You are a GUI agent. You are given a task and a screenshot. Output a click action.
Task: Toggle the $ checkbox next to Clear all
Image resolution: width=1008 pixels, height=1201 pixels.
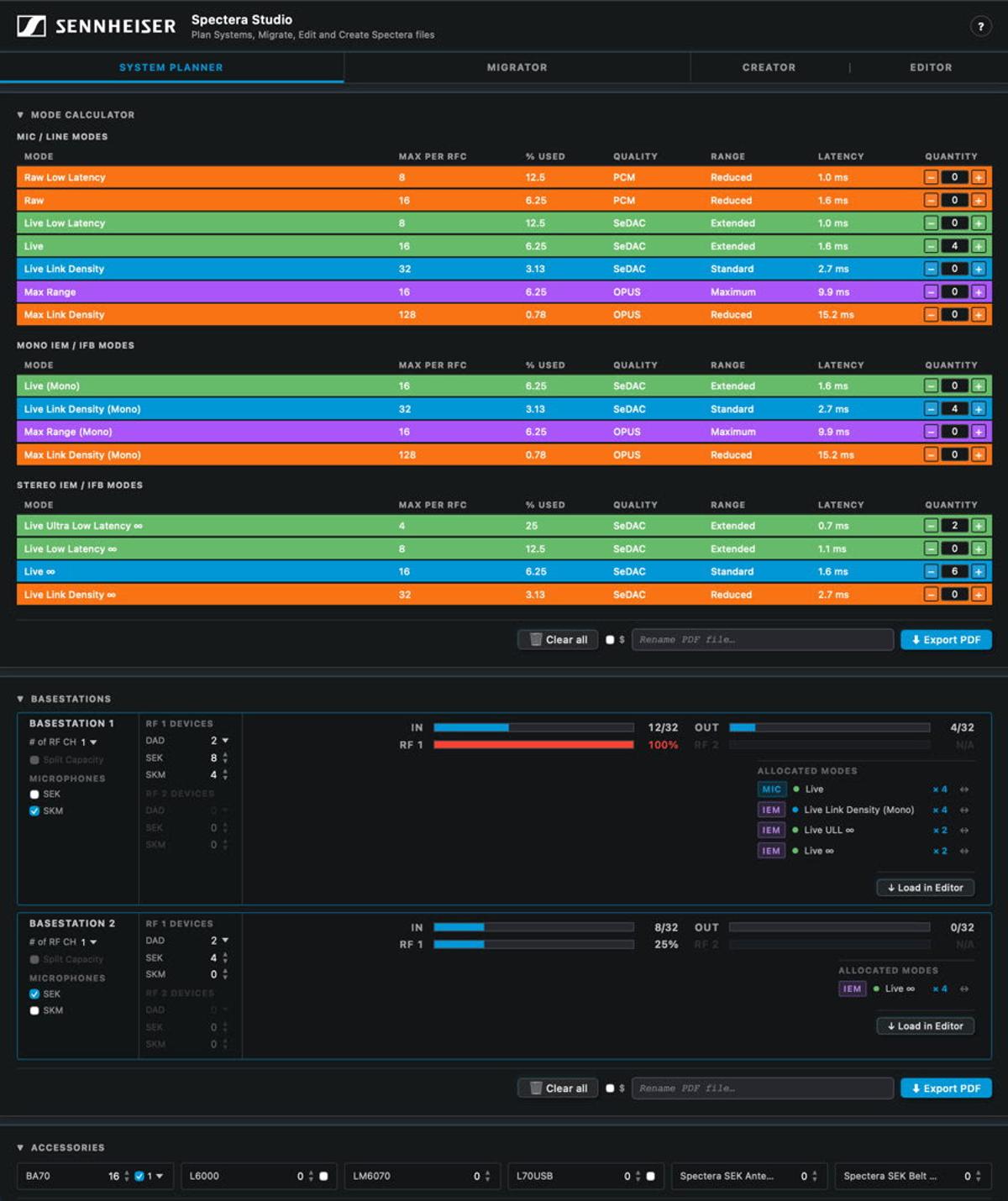click(611, 639)
